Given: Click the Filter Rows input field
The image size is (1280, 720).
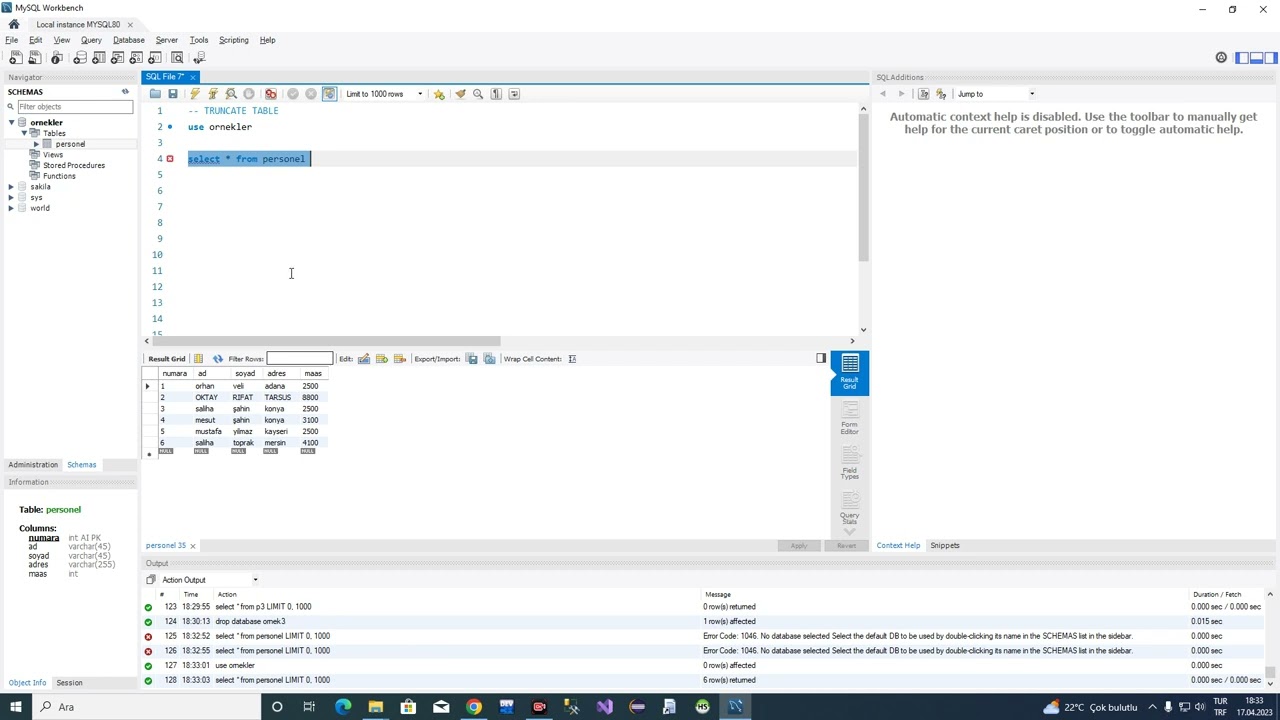Looking at the screenshot, I should (300, 359).
